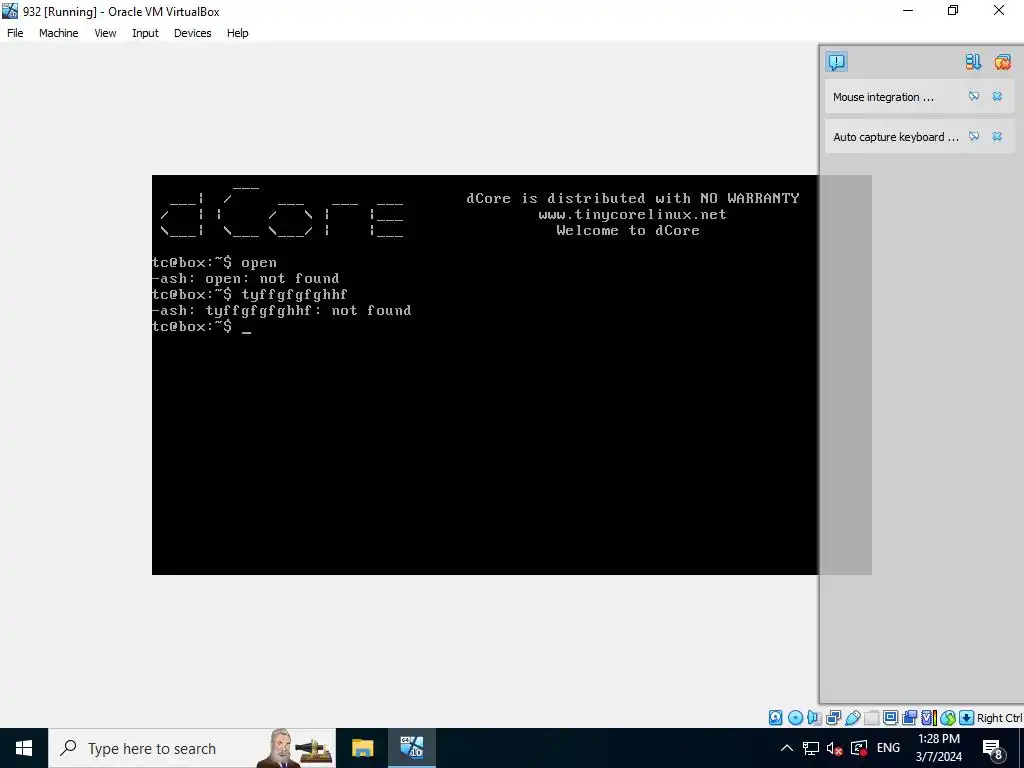Click the optical disc status icon
The height and width of the screenshot is (768, 1024).
point(795,718)
